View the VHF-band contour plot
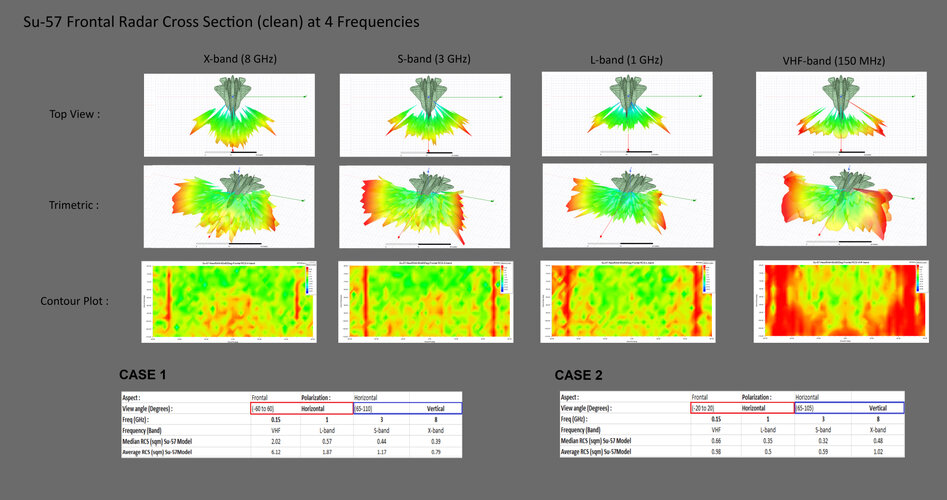The width and height of the screenshot is (947, 500). [x=841, y=301]
